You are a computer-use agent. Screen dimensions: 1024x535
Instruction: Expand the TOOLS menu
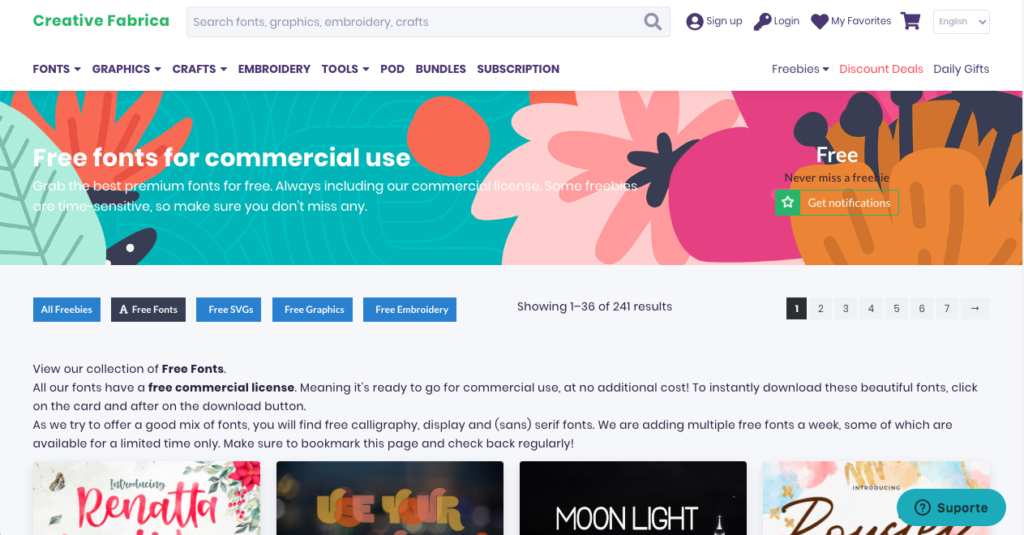[345, 69]
